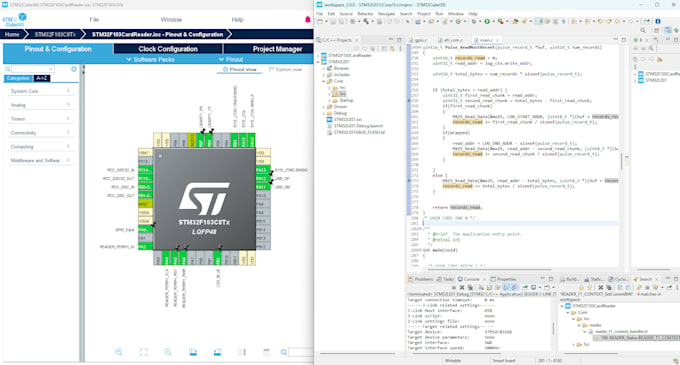Screen dimensions: 680x365
Task: Expand the Middleware and Software category
Action: click(40, 160)
